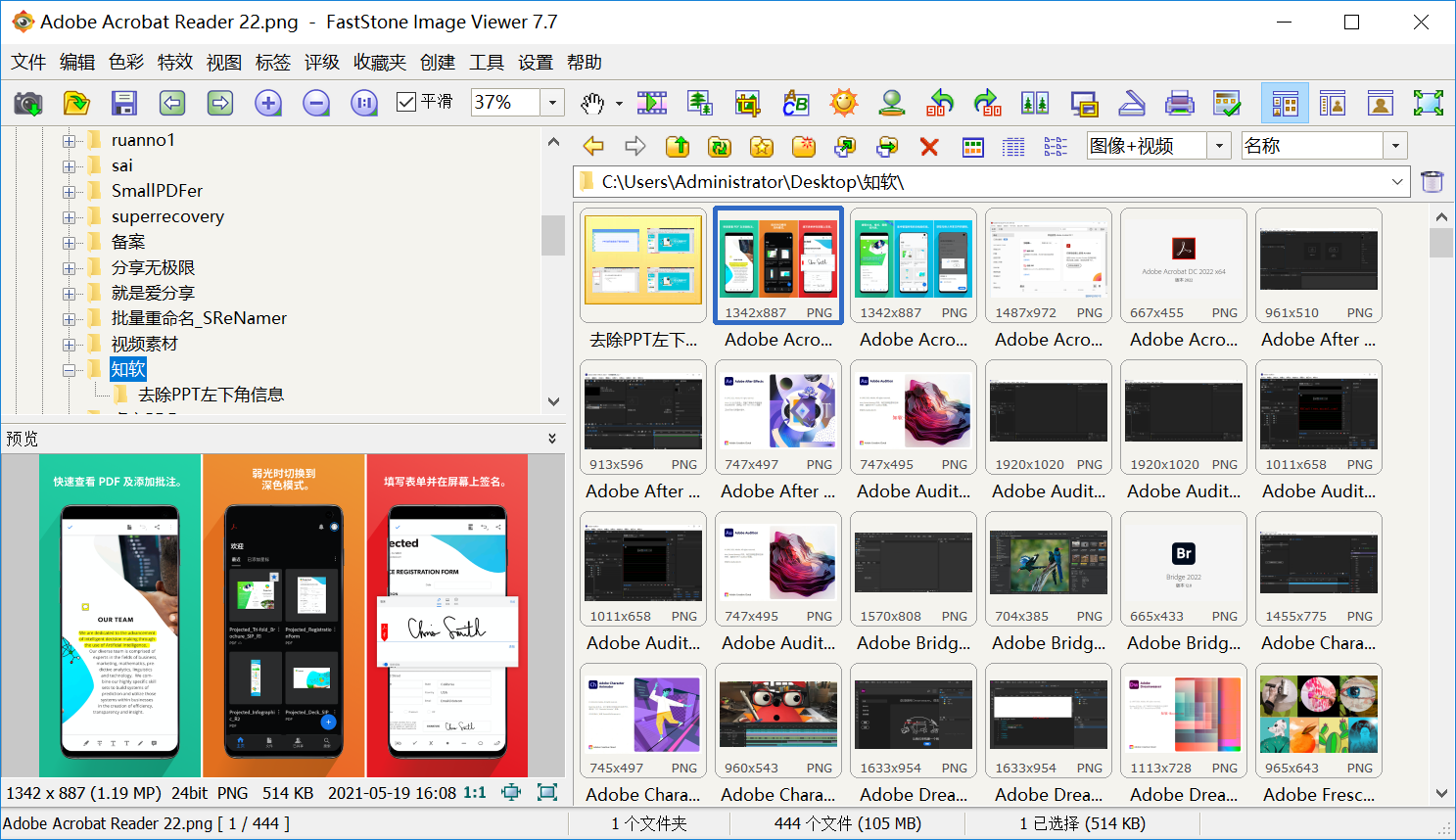
Task: Open the 名称 sort order dropdown
Action: 1395,146
